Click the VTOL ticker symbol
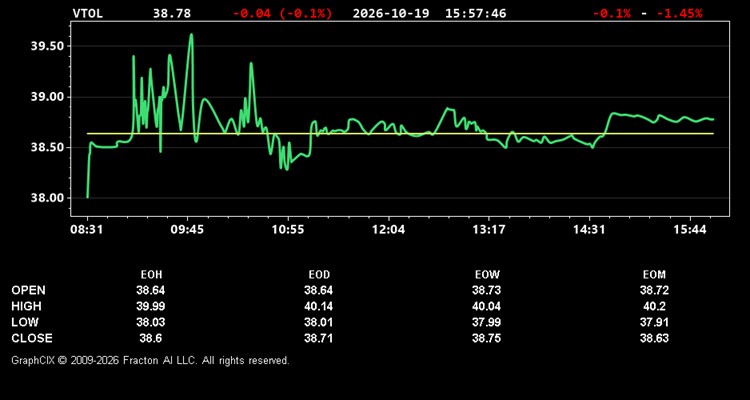Screen dimensions: 750x400 point(88,13)
